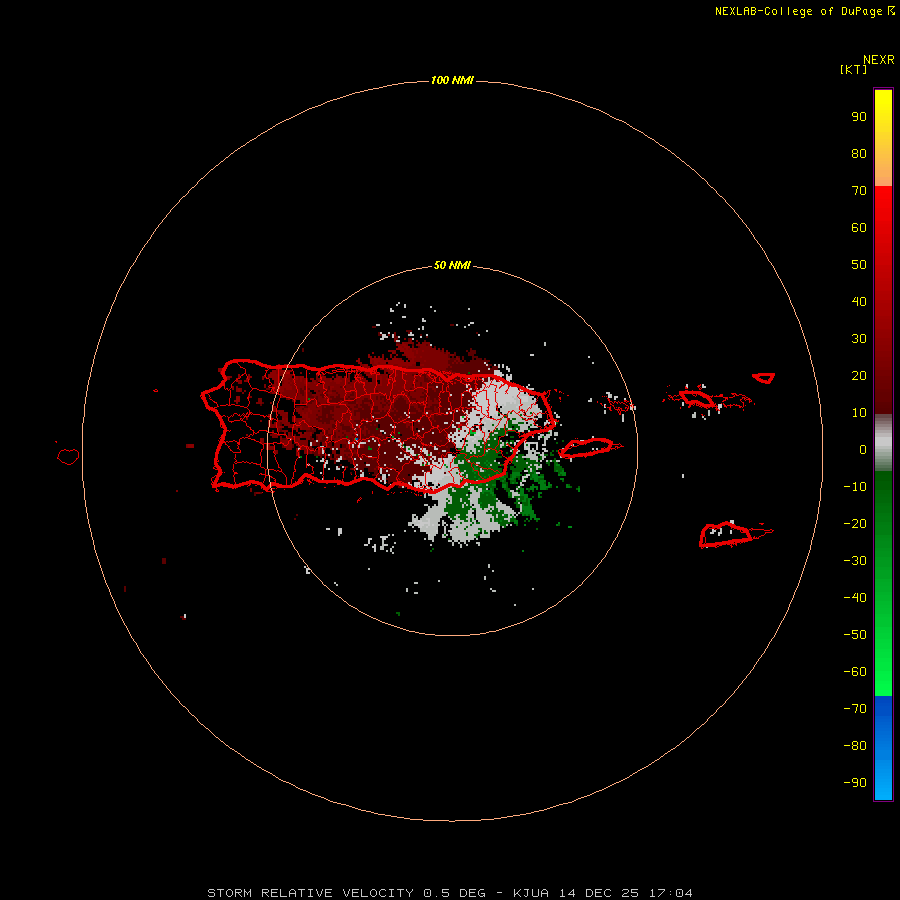Click the 50 NMI range ring label
900x900 pixels.
452,265
